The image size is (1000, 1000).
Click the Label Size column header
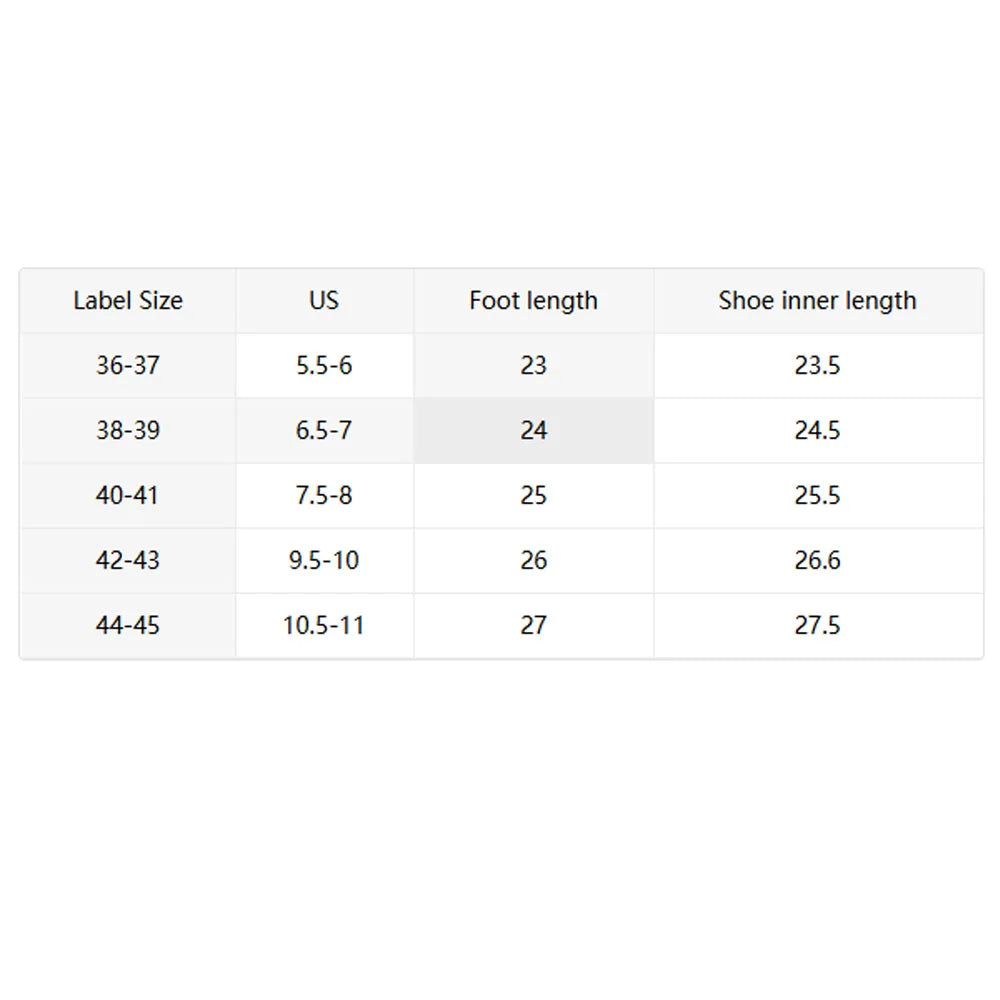coord(128,300)
